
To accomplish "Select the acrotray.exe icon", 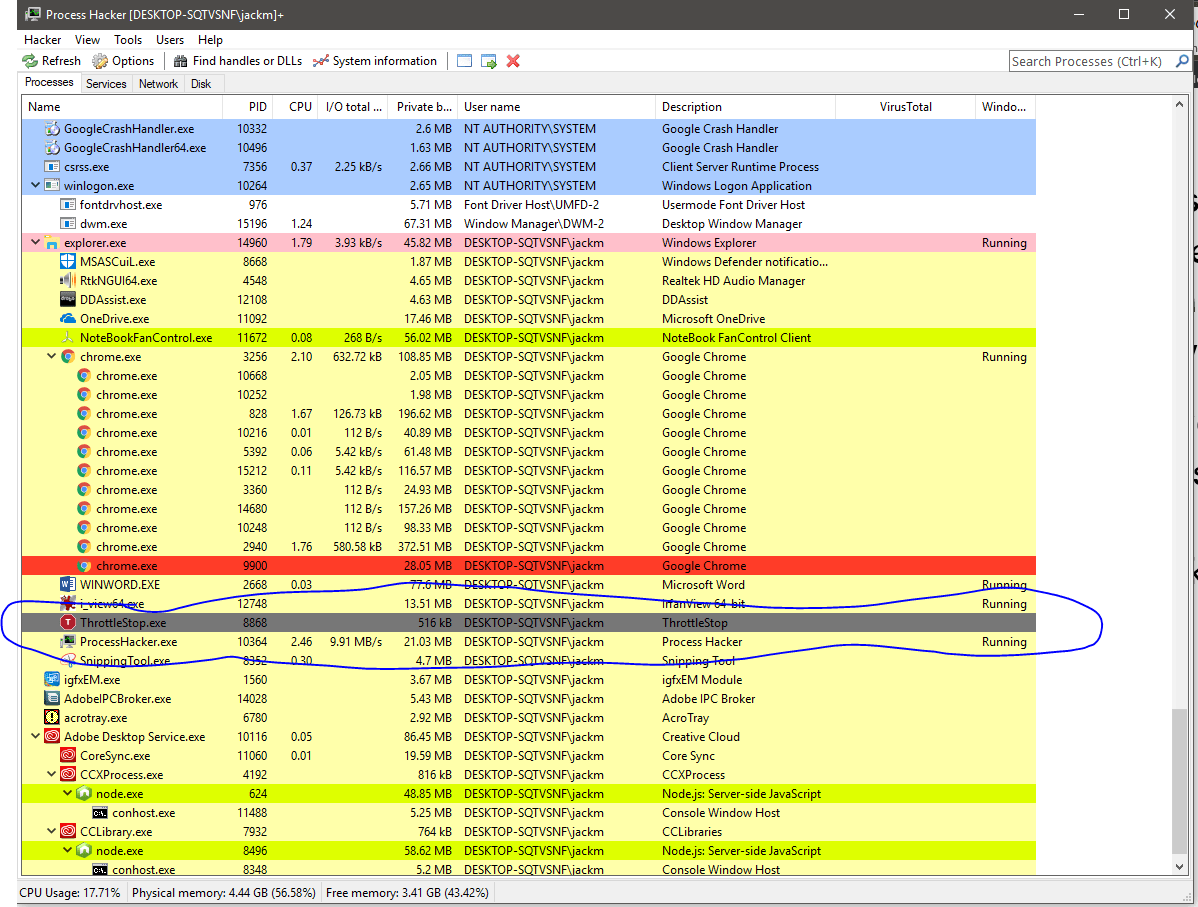I will [x=52, y=718].
